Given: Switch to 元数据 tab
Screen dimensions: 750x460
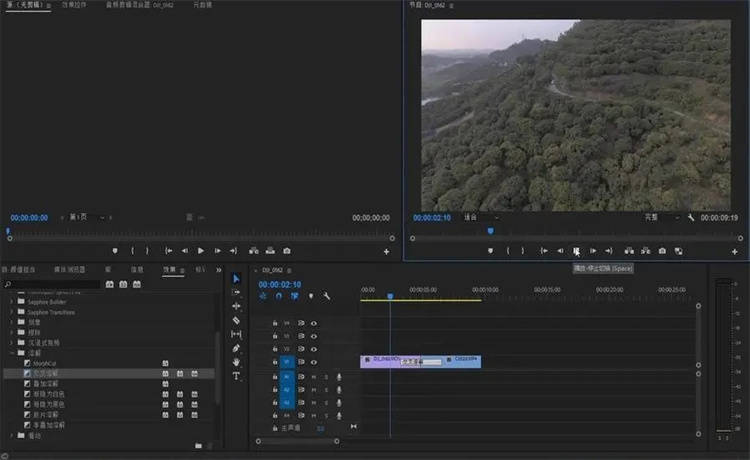Looking at the screenshot, I should tap(202, 5).
